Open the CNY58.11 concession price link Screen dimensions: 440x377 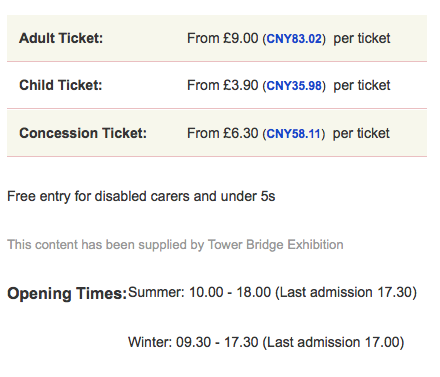[293, 134]
